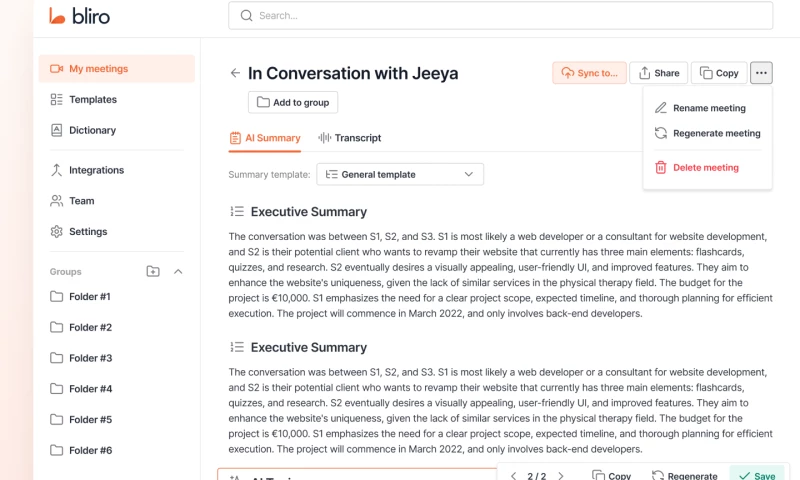Screen dimensions: 800x480
Task: Click the camera icon beside My meetings
Action: point(56,68)
